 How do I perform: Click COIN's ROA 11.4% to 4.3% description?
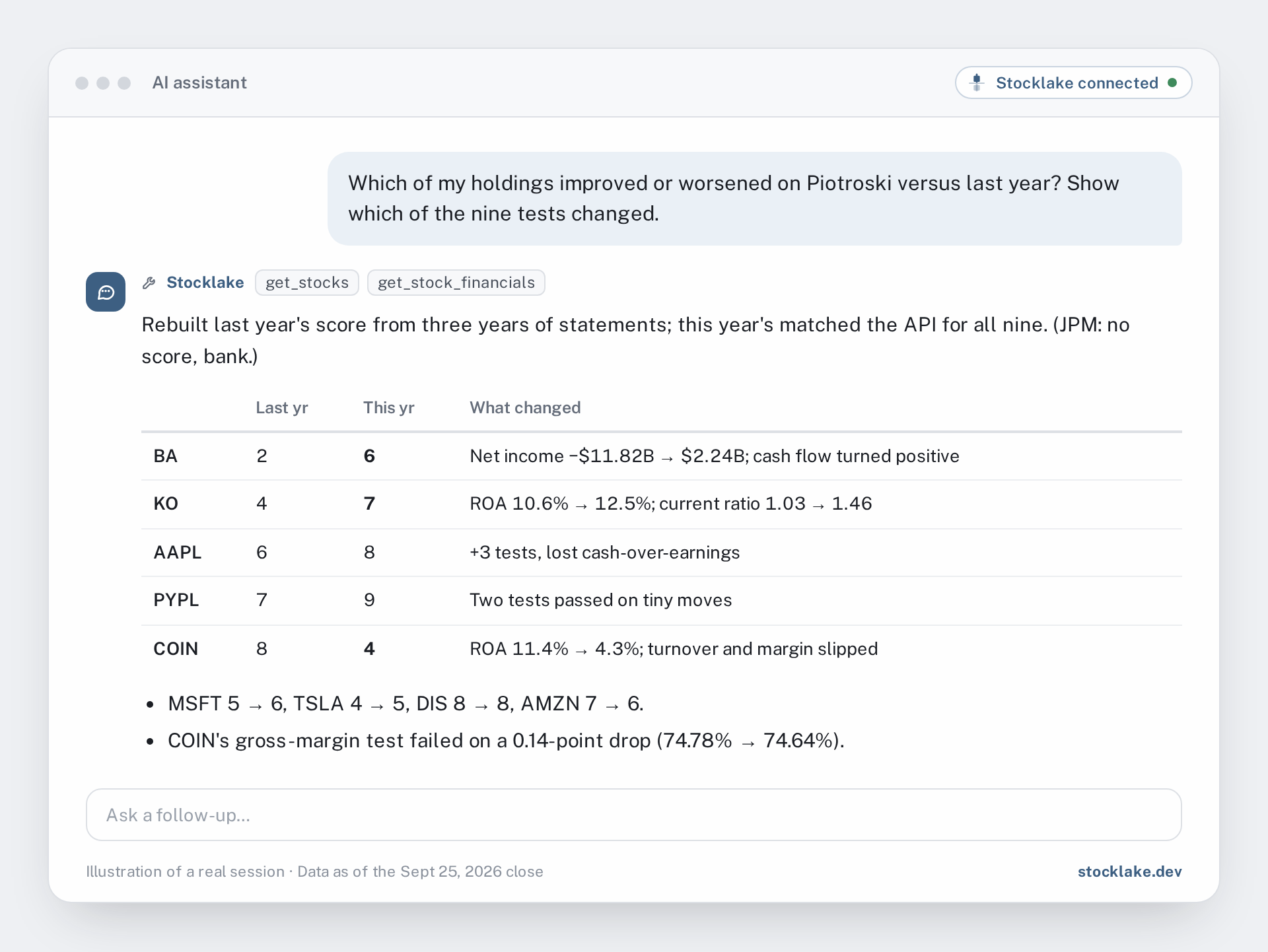674,649
